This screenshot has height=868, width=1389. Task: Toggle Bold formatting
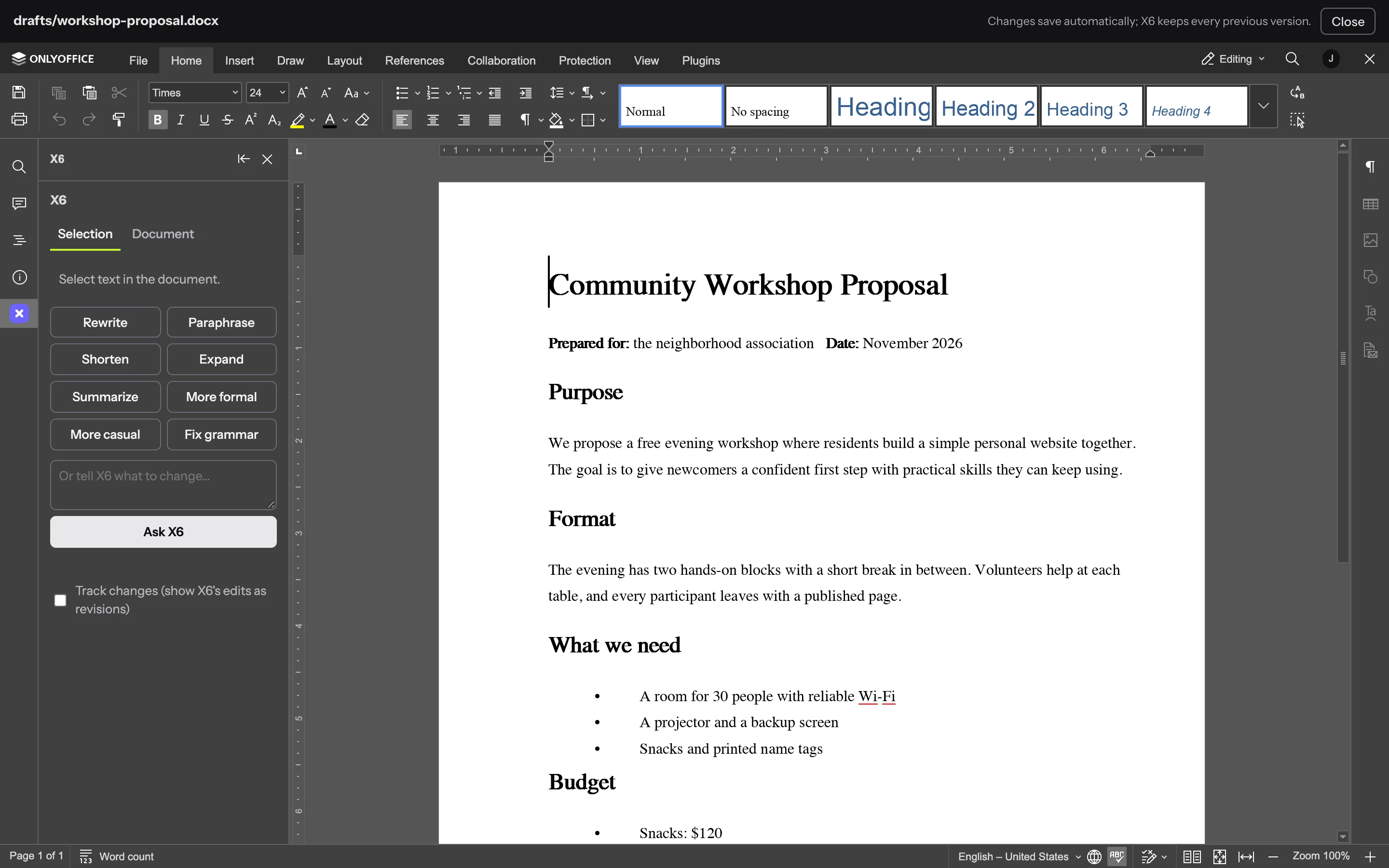(x=158, y=120)
